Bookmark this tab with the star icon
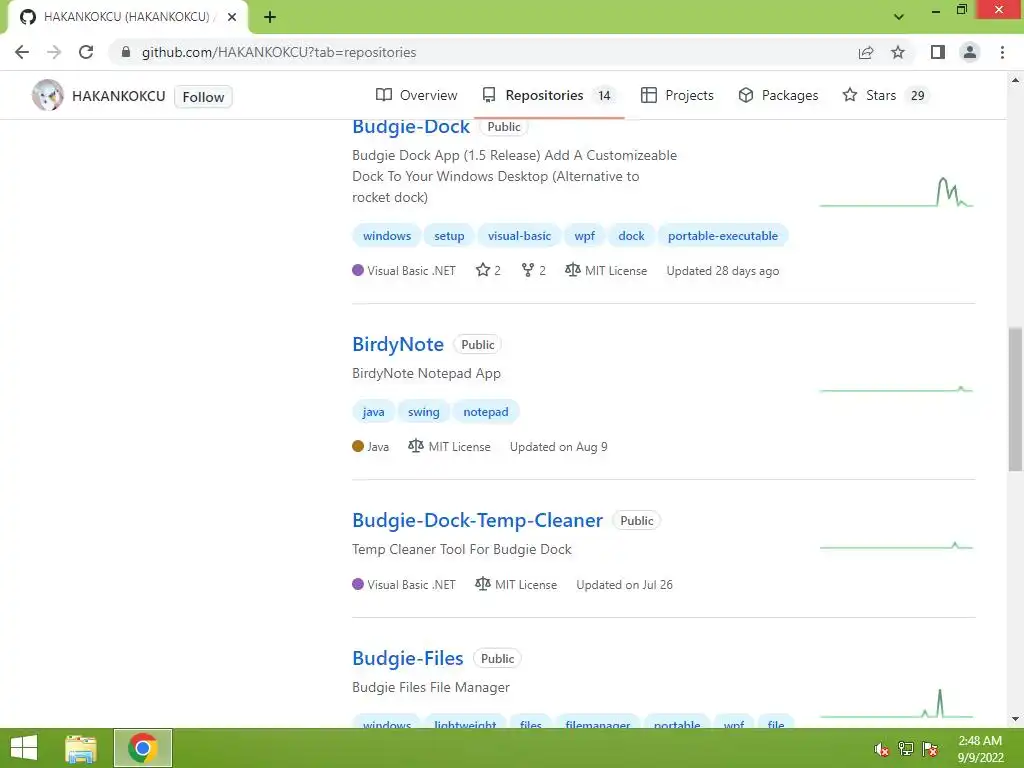1024x768 pixels. [898, 52]
